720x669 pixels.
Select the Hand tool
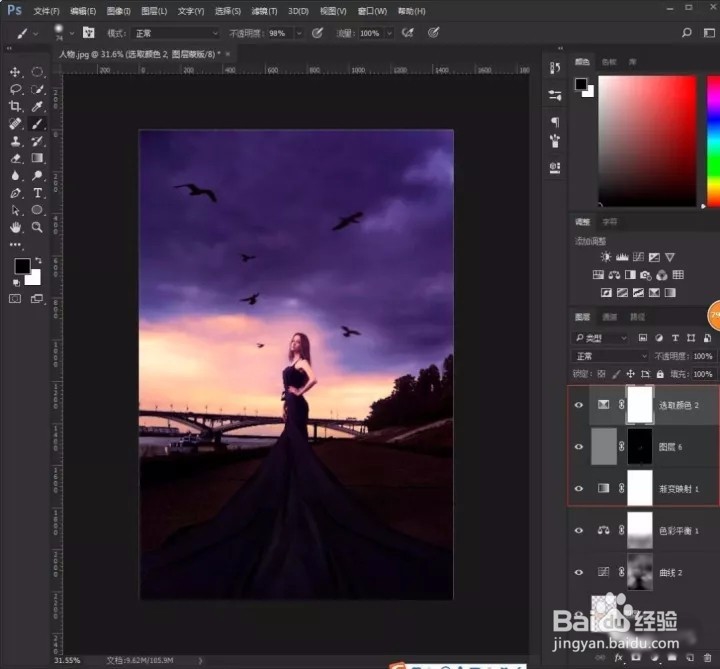15,227
